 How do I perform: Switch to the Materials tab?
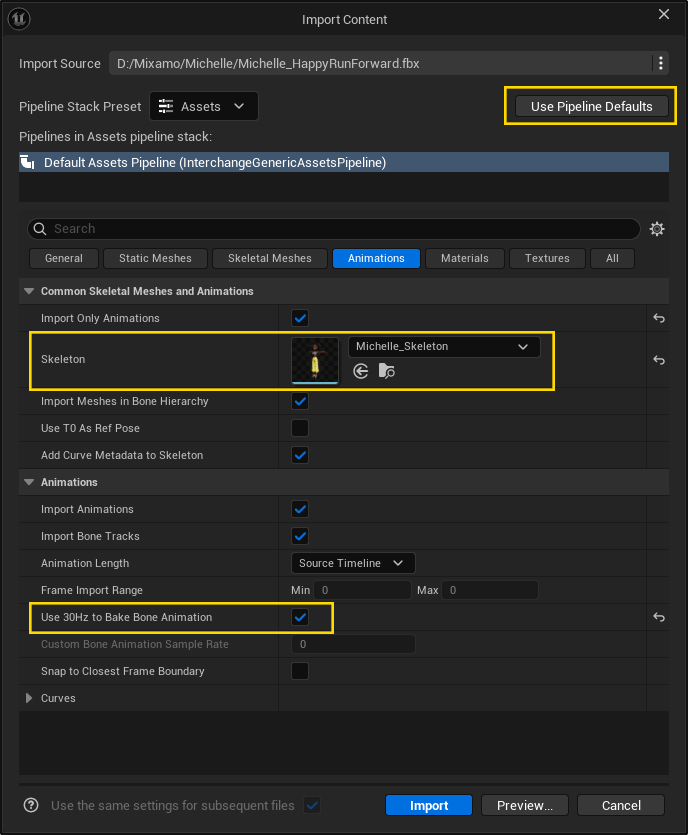464,258
